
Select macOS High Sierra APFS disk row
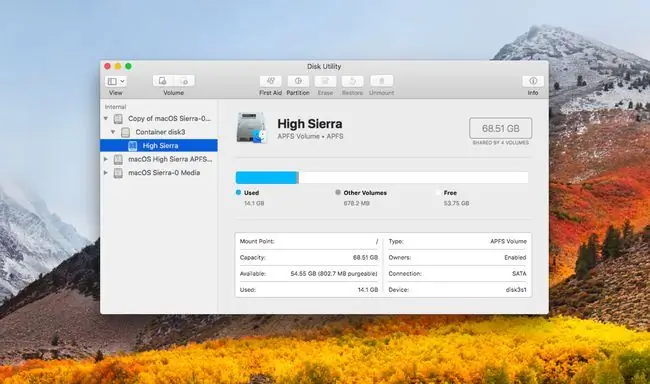point(159,159)
